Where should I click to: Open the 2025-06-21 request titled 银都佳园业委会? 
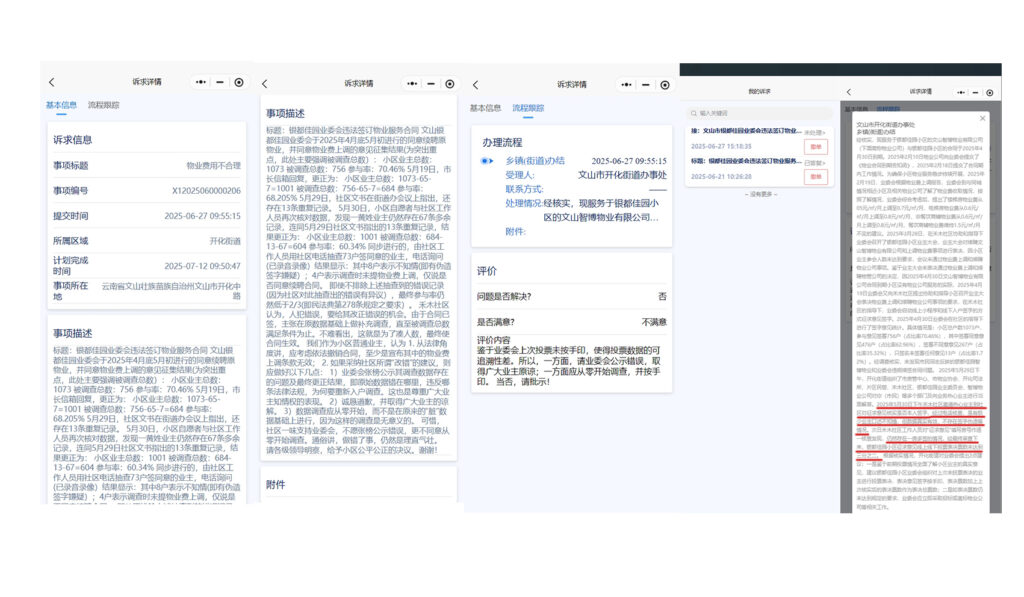pyautogui.click(x=745, y=161)
